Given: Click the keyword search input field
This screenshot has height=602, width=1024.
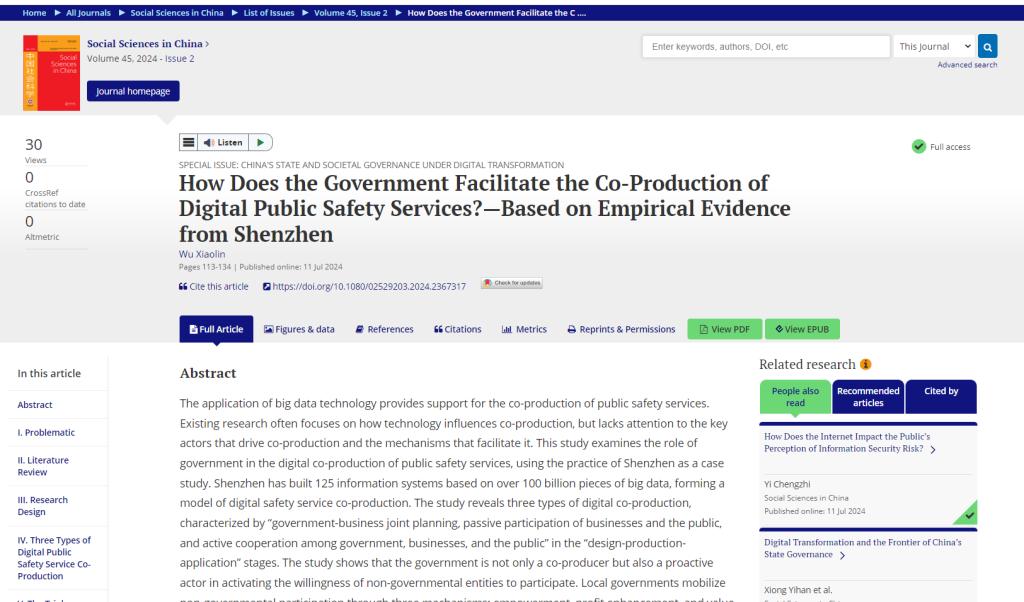Looking at the screenshot, I should click(x=765, y=47).
